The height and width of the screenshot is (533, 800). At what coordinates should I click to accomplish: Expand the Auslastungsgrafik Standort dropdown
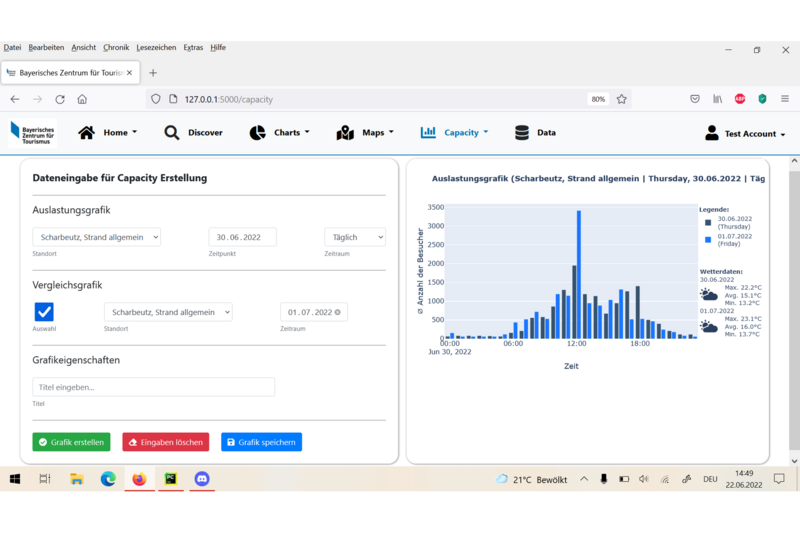97,237
